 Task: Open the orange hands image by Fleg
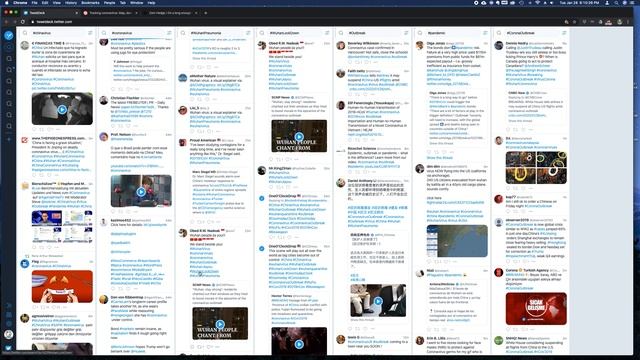click(x=62, y=287)
